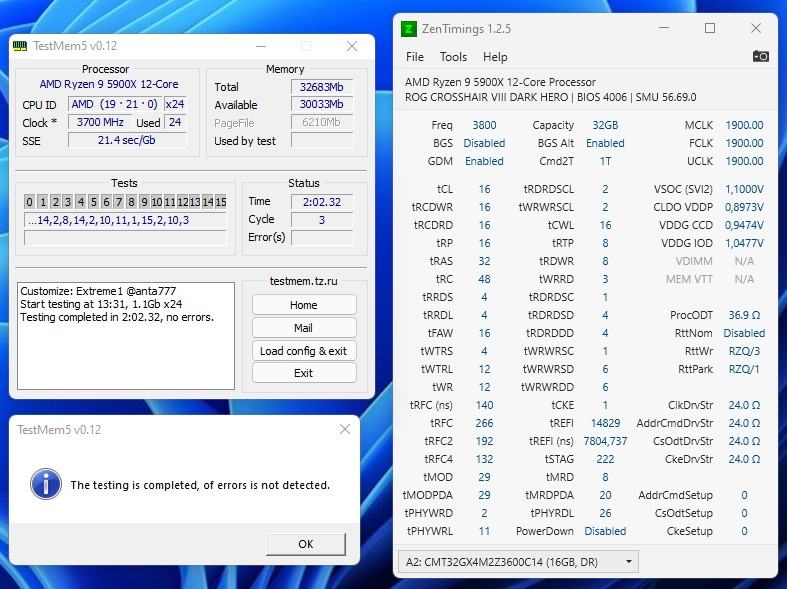Click the blue information icon in dialog
787x589 pixels.
point(46,484)
